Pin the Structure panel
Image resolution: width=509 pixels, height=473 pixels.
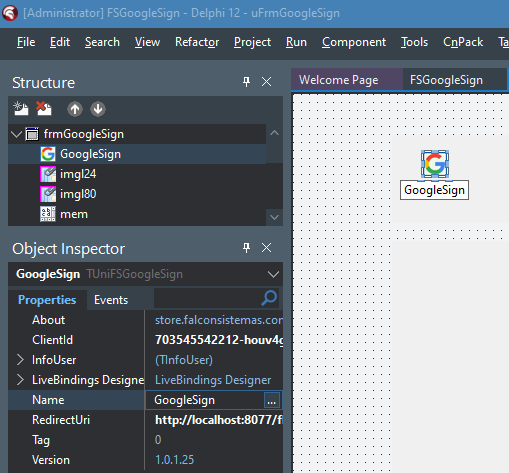point(246,82)
